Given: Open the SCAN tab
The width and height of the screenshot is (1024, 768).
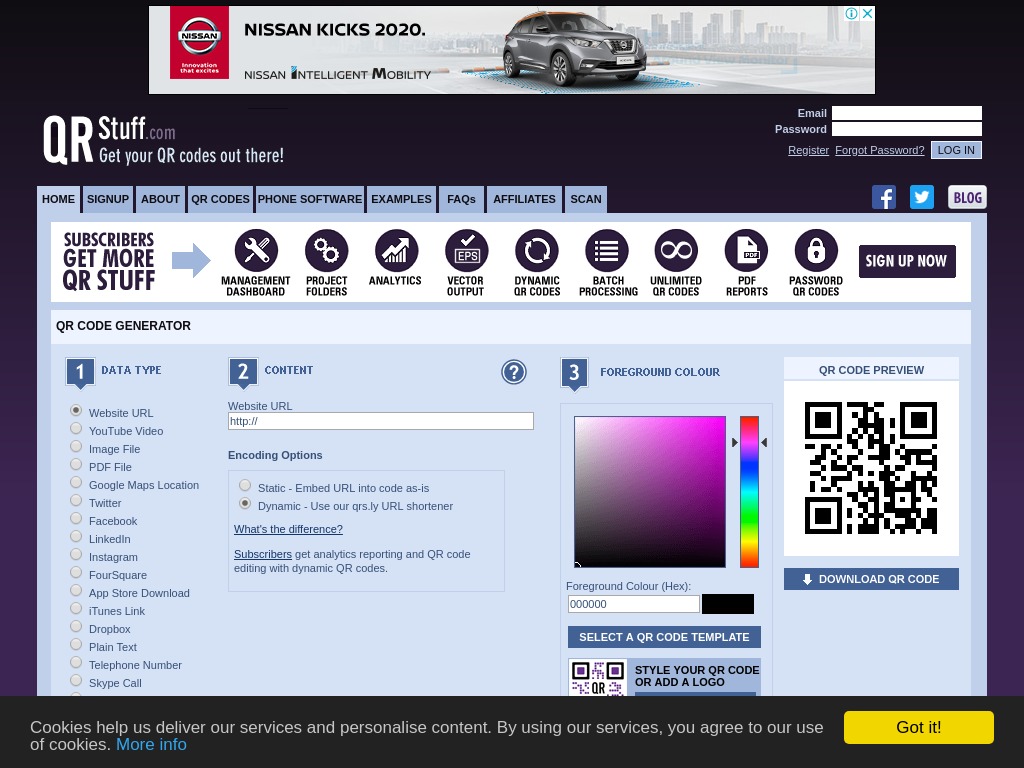Looking at the screenshot, I should [586, 199].
